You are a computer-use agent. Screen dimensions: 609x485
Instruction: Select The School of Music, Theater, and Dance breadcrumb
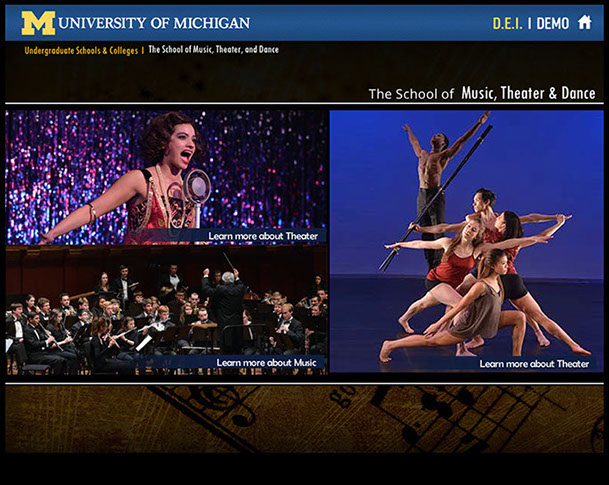pyautogui.click(x=214, y=50)
